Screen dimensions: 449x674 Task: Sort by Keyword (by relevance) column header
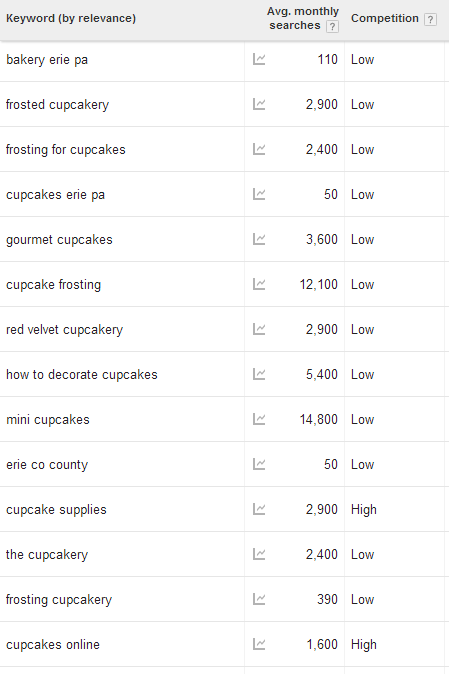(71, 18)
